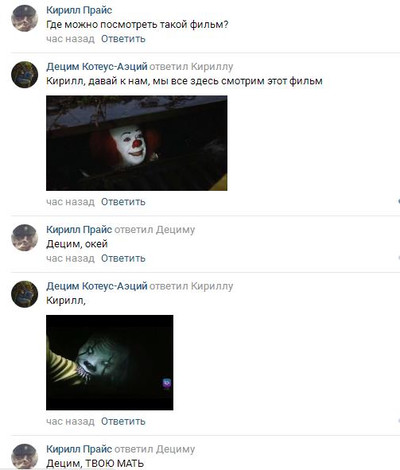
Task: Click Ответить under 'Децим, окей'
Action: (x=123, y=258)
